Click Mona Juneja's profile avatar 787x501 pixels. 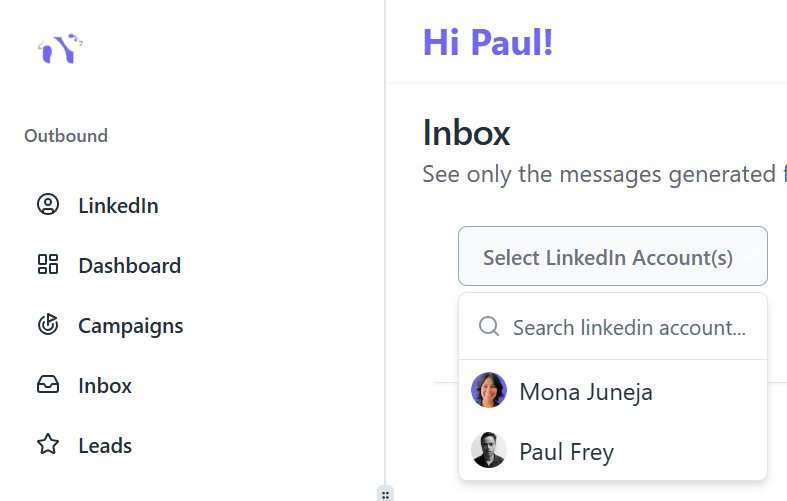point(489,391)
